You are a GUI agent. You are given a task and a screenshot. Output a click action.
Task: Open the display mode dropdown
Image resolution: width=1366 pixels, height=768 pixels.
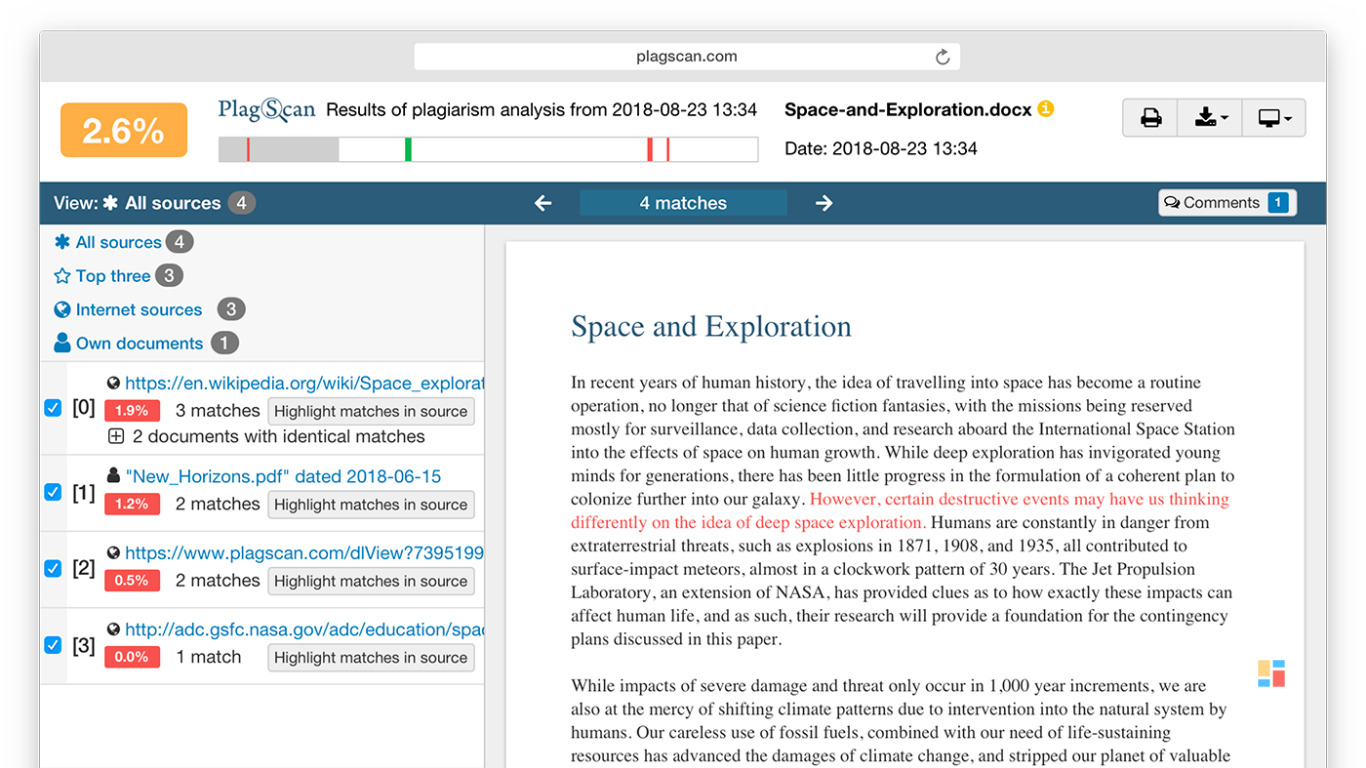pyautogui.click(x=1274, y=118)
